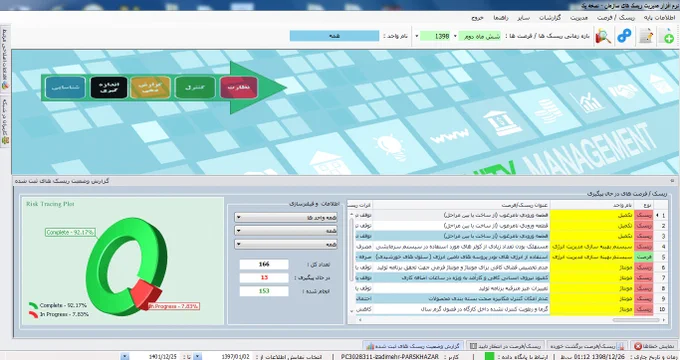Open the گزارشات menu
Image resolution: width=680 pixels, height=360 pixels.
click(x=550, y=18)
